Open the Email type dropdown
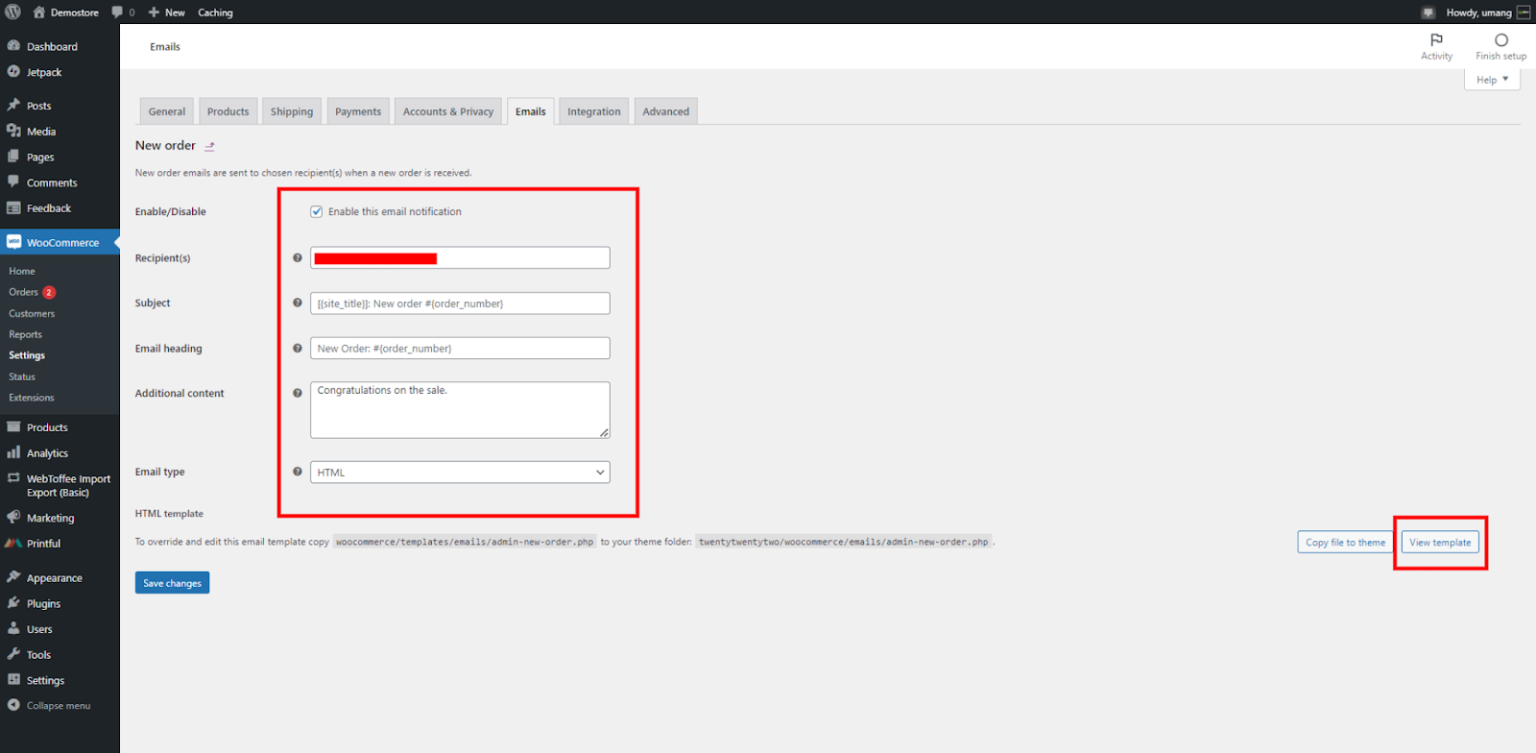The image size is (1536, 753). [x=460, y=472]
